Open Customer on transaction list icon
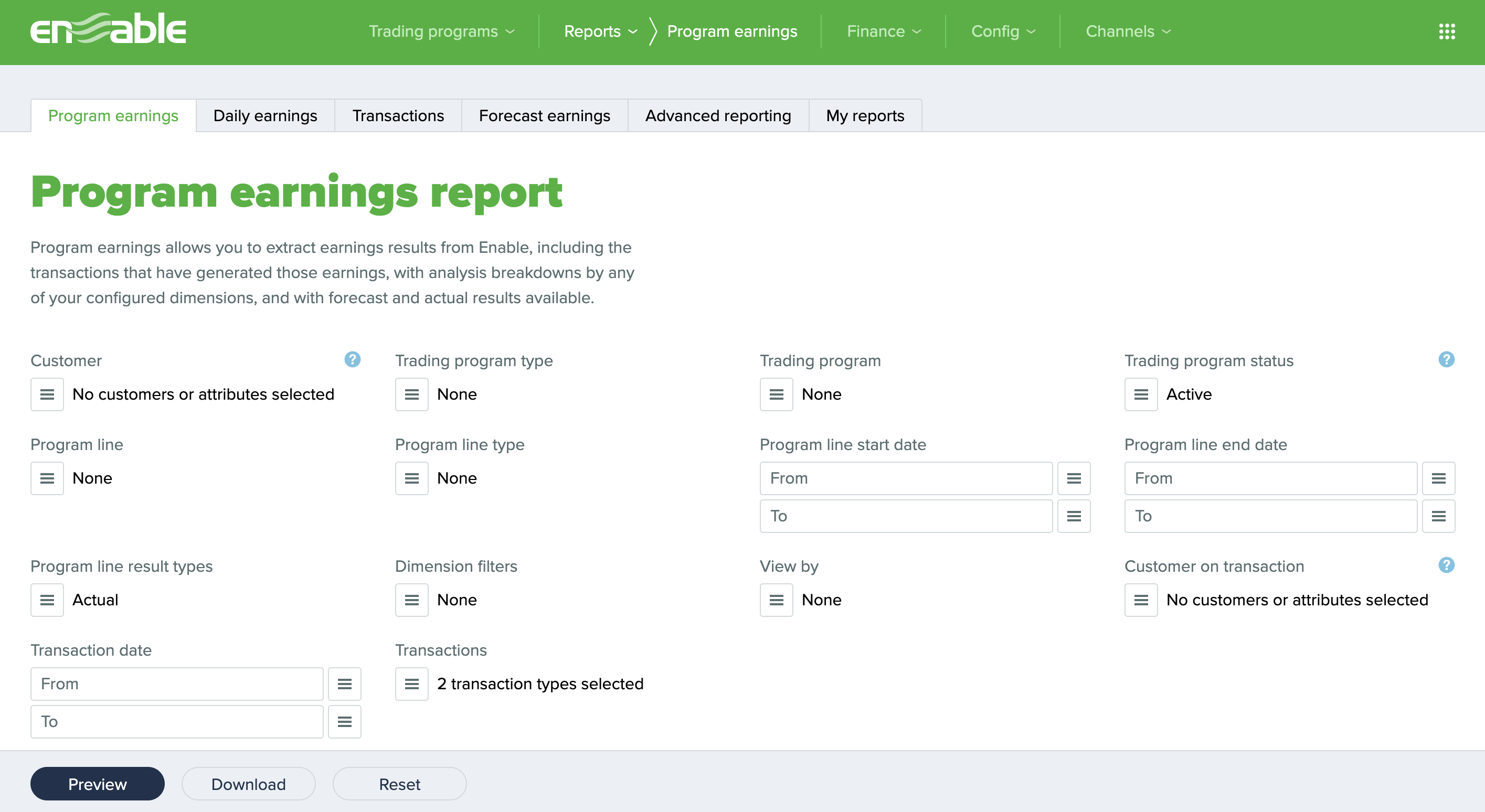This screenshot has height=812, width=1485. click(x=1141, y=600)
